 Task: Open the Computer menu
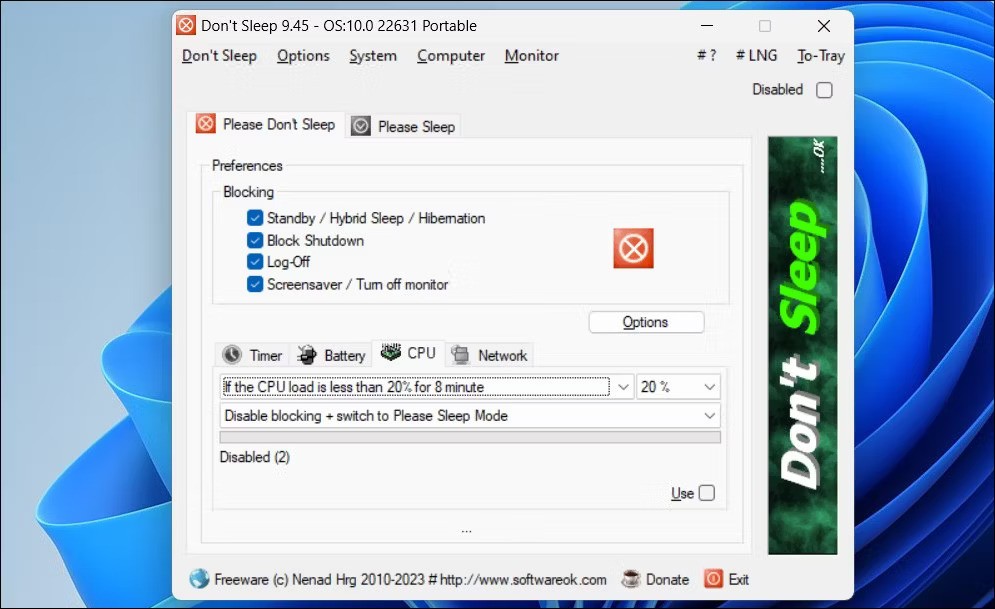point(451,56)
